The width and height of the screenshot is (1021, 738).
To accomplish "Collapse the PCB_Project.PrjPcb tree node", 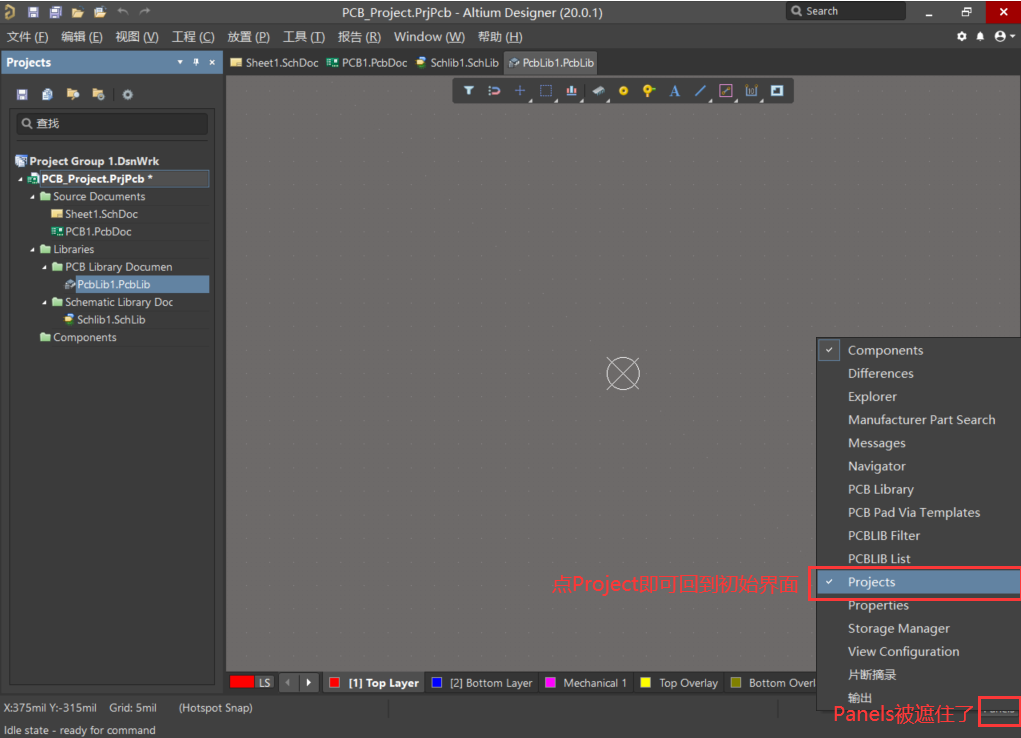I will pyautogui.click(x=20, y=179).
